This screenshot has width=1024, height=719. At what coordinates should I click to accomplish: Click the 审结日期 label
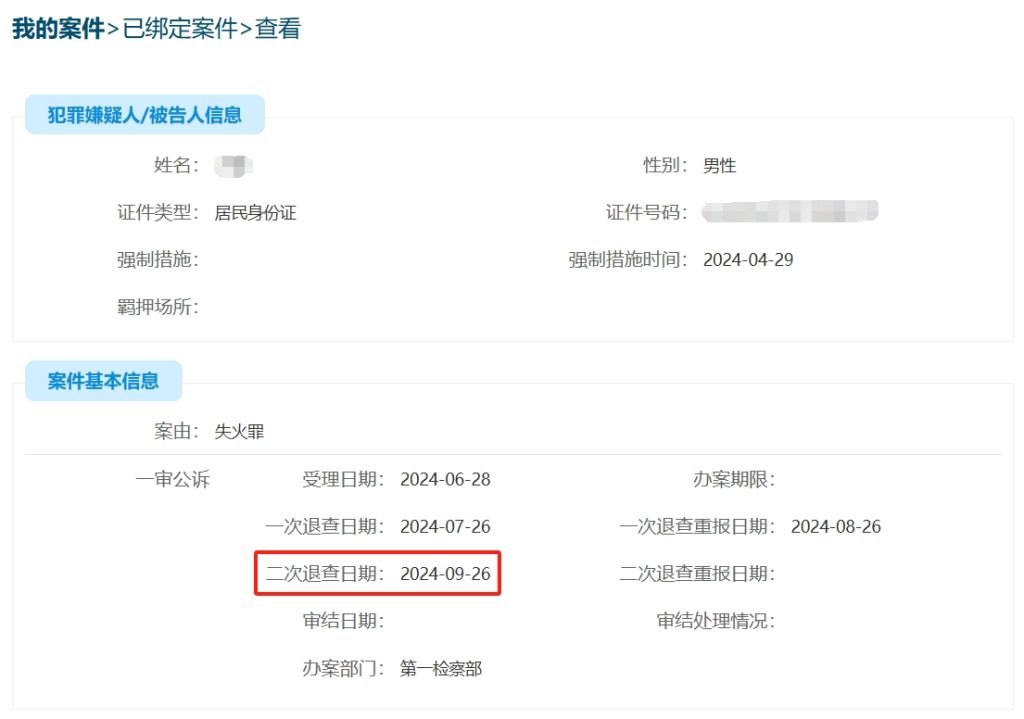[344, 620]
